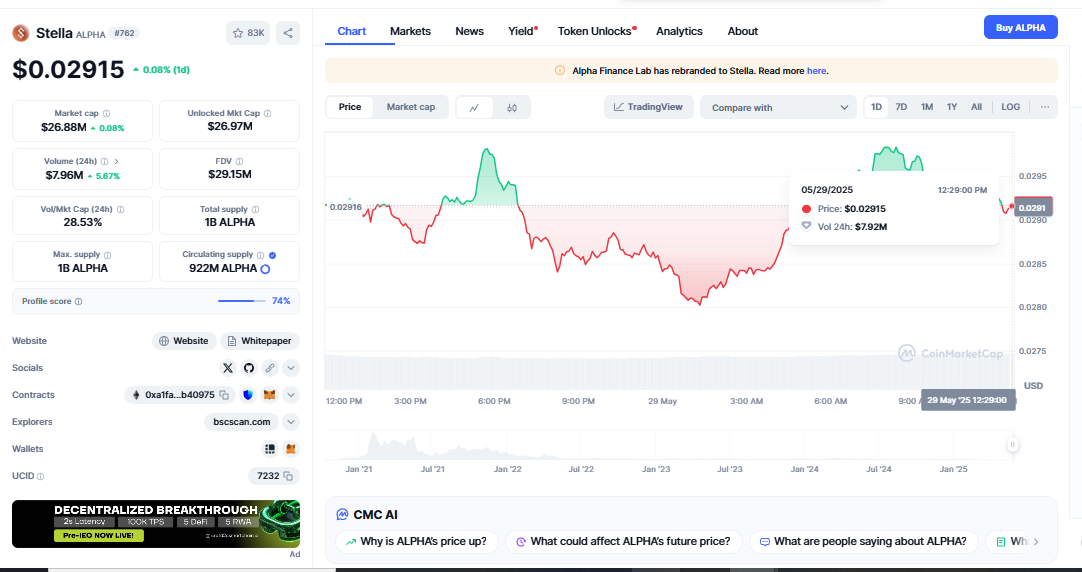The width and height of the screenshot is (1082, 572).
Task: Toggle LOG scale on chart
Action: point(1011,107)
